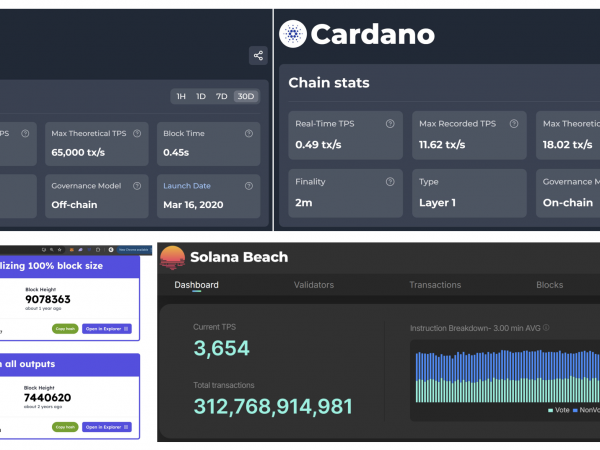
Task: Select the 7D time range
Action: click(x=222, y=96)
